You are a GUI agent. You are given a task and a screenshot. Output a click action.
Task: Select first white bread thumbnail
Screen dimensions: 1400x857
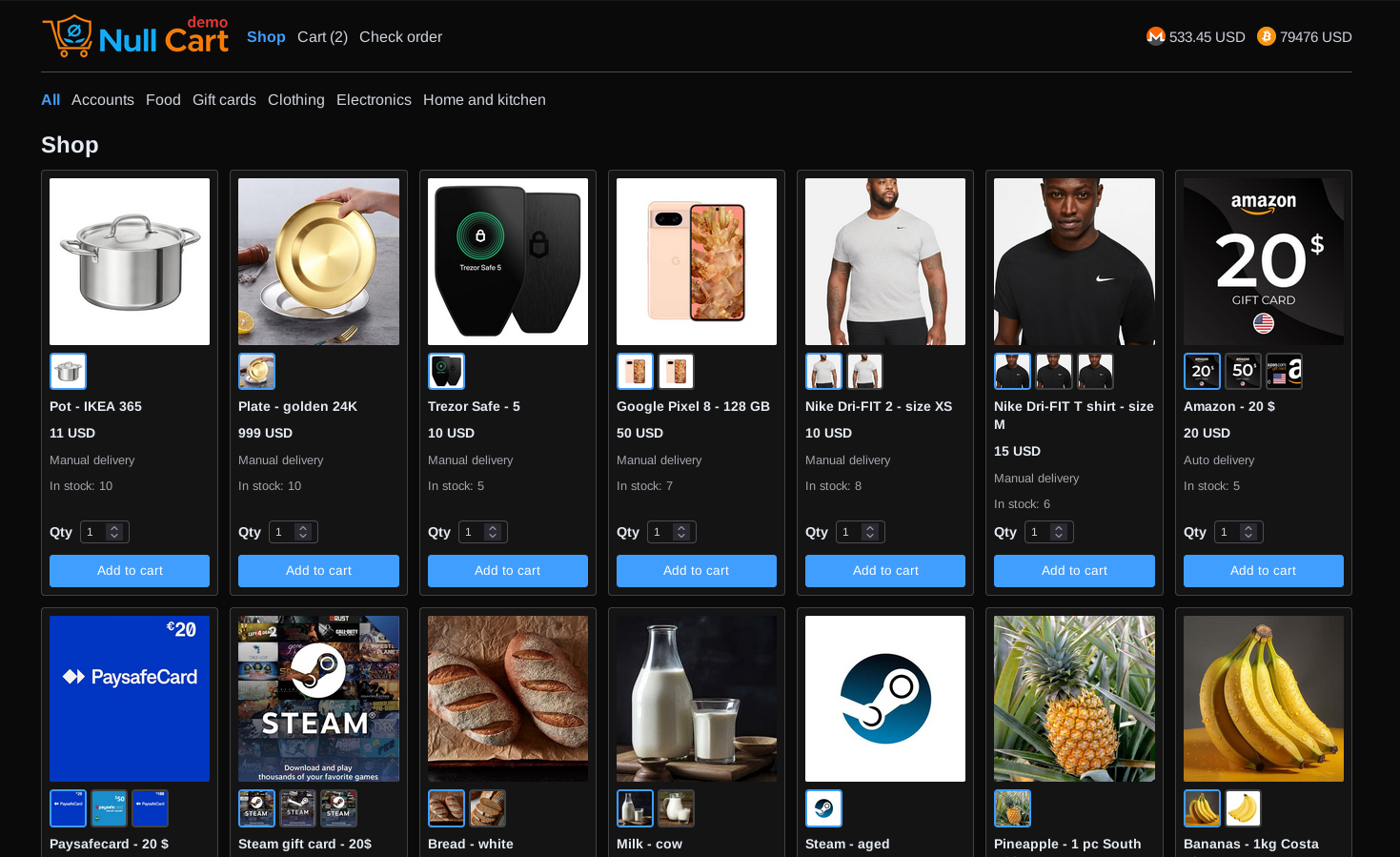click(x=446, y=808)
